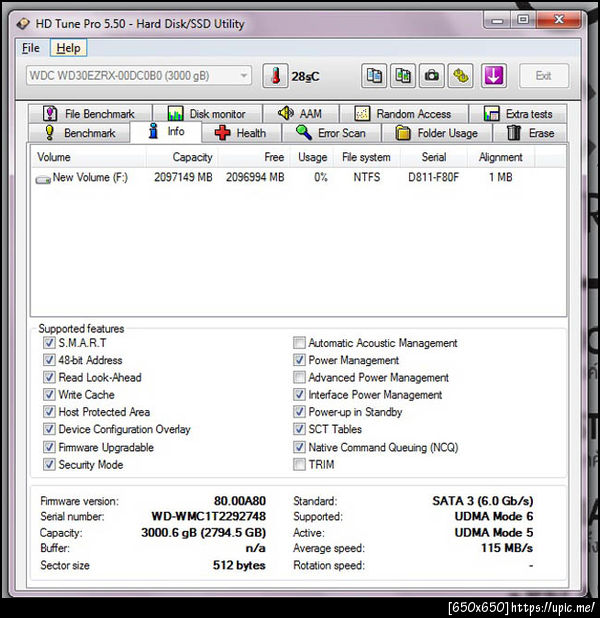Copy info to clipboard icon
The height and width of the screenshot is (618, 600).
click(374, 76)
